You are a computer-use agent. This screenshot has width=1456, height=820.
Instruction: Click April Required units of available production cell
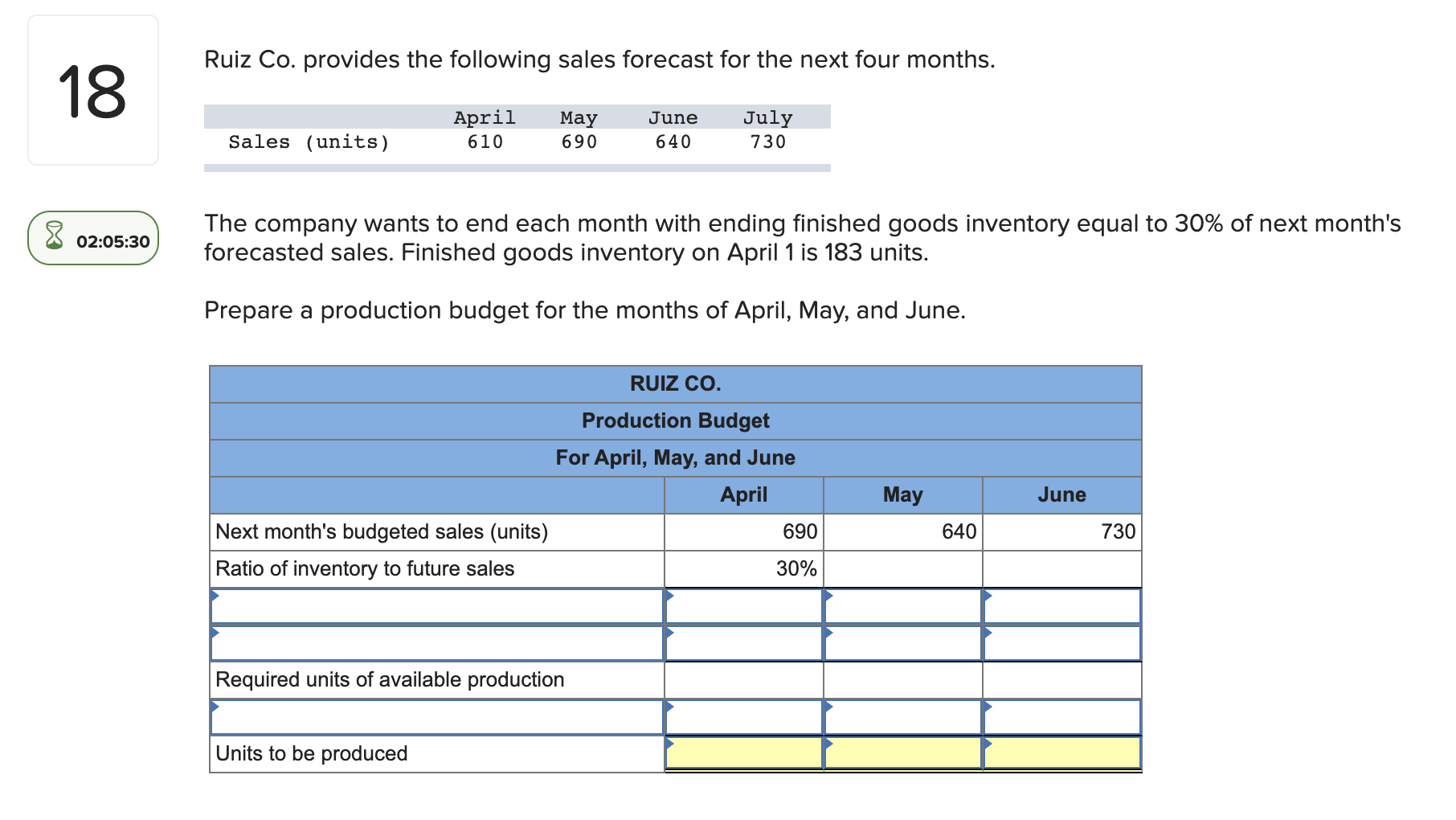(744, 680)
